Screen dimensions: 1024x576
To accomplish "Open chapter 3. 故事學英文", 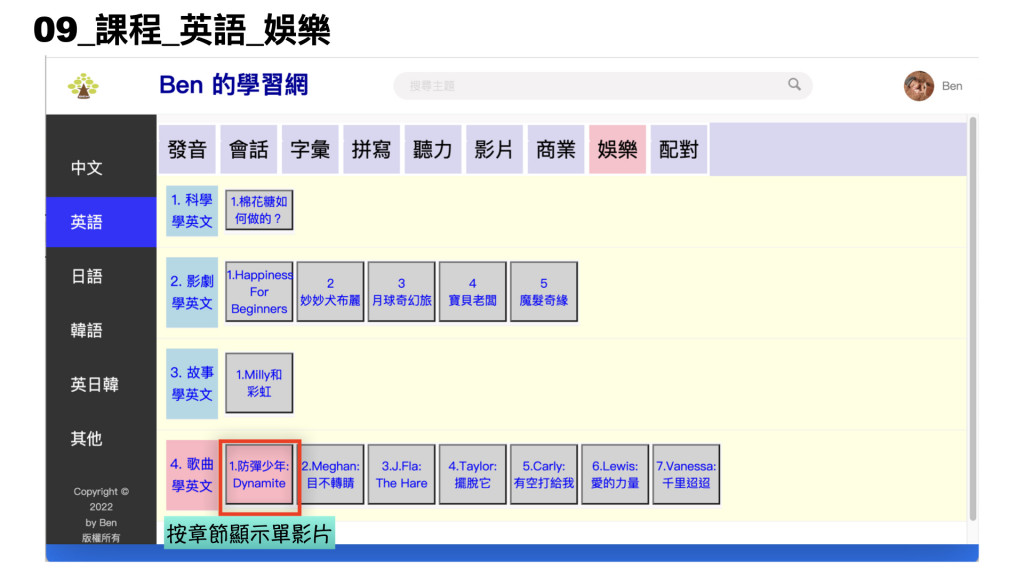I will (192, 383).
